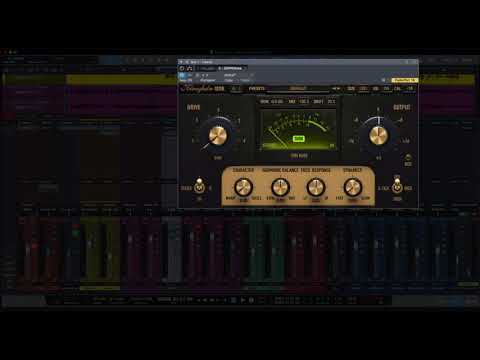Click the Record button in the transport bar
Viewport: 480px width, 360px height.
click(252, 300)
